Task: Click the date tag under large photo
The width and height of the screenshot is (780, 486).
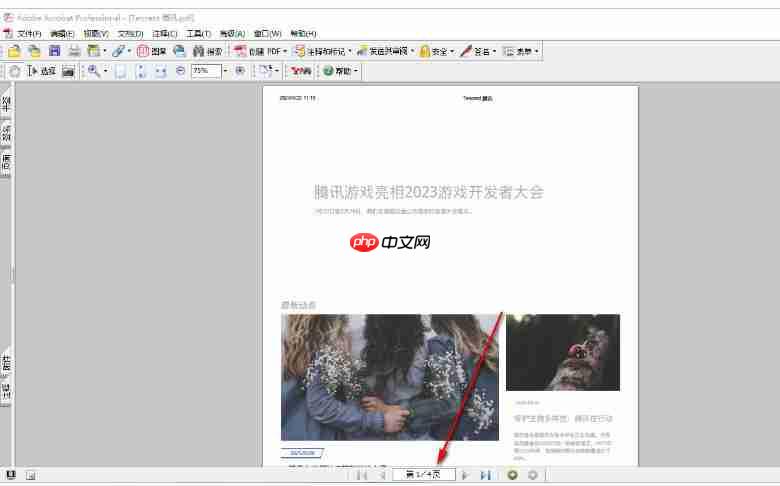Action: pyautogui.click(x=302, y=453)
